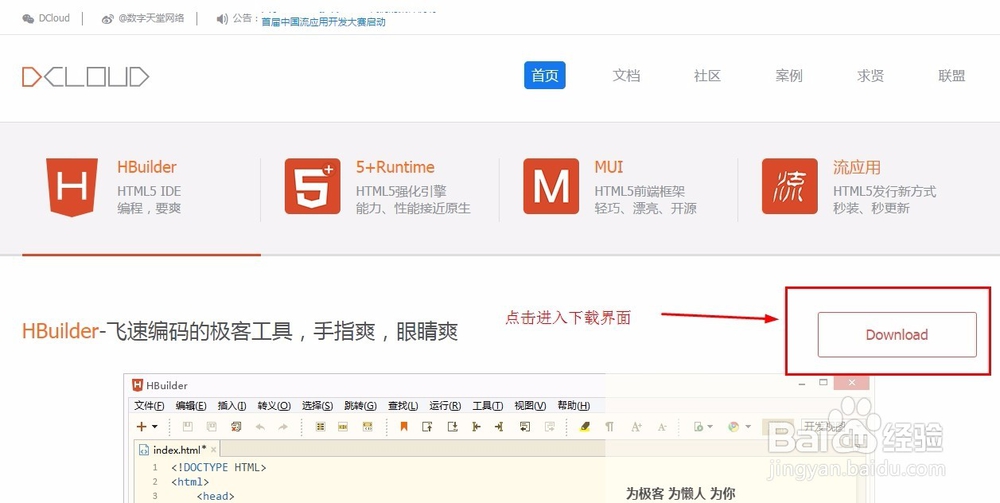Click the text 编程，要爽
1000x503 pixels.
149,208
